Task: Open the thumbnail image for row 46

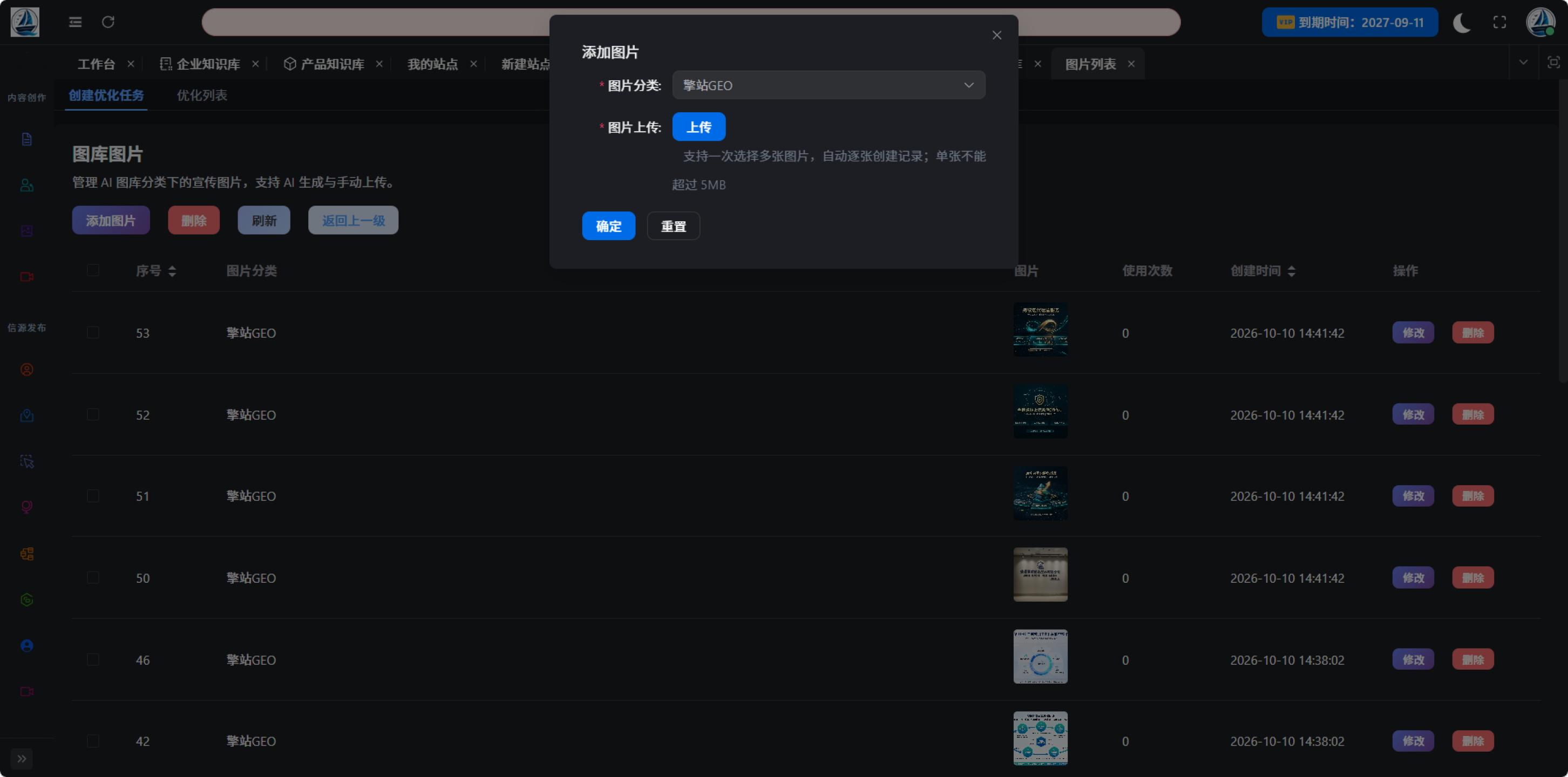Action: pyautogui.click(x=1040, y=657)
